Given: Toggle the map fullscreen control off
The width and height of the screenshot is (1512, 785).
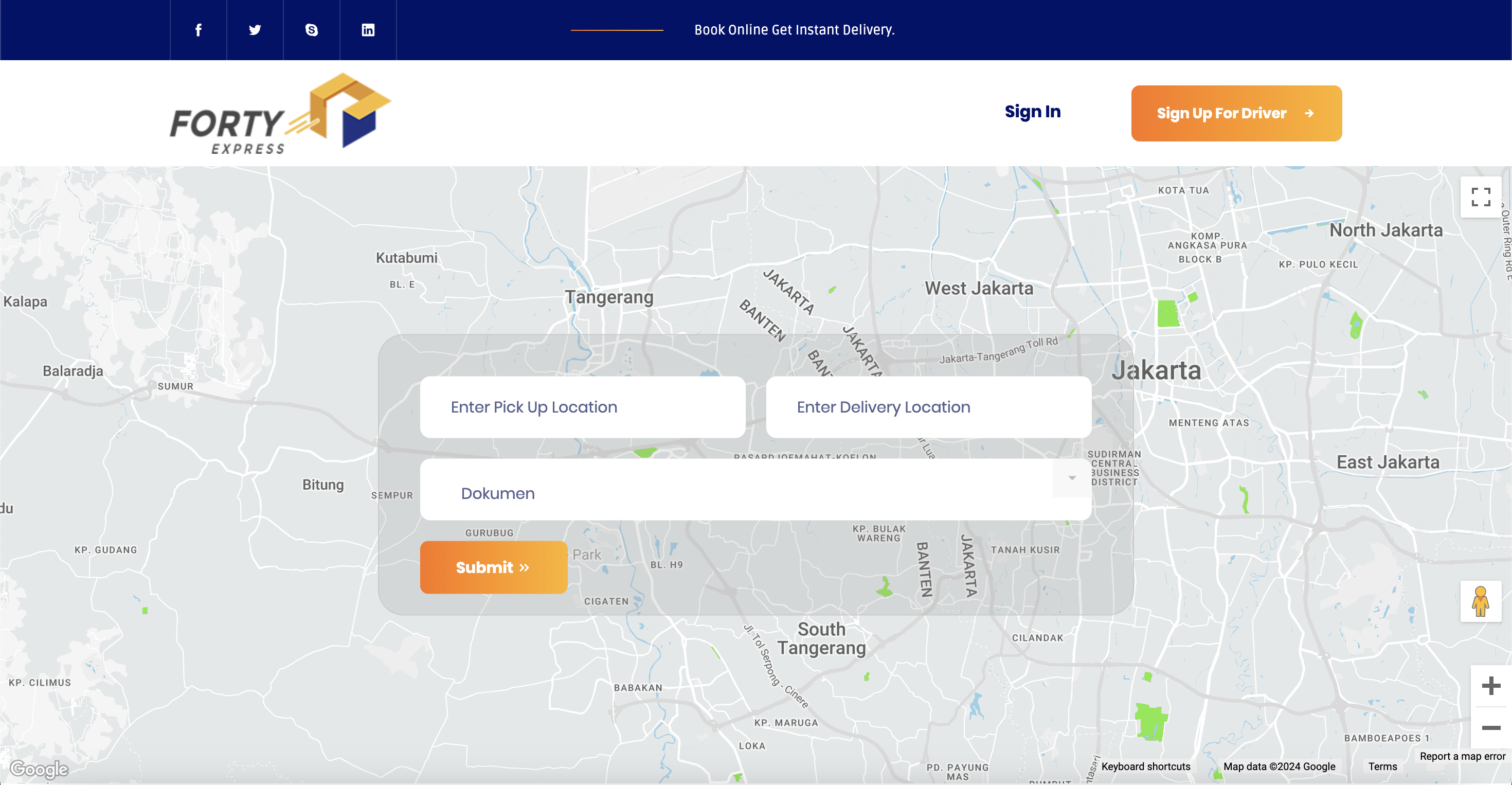Looking at the screenshot, I should click(x=1482, y=198).
